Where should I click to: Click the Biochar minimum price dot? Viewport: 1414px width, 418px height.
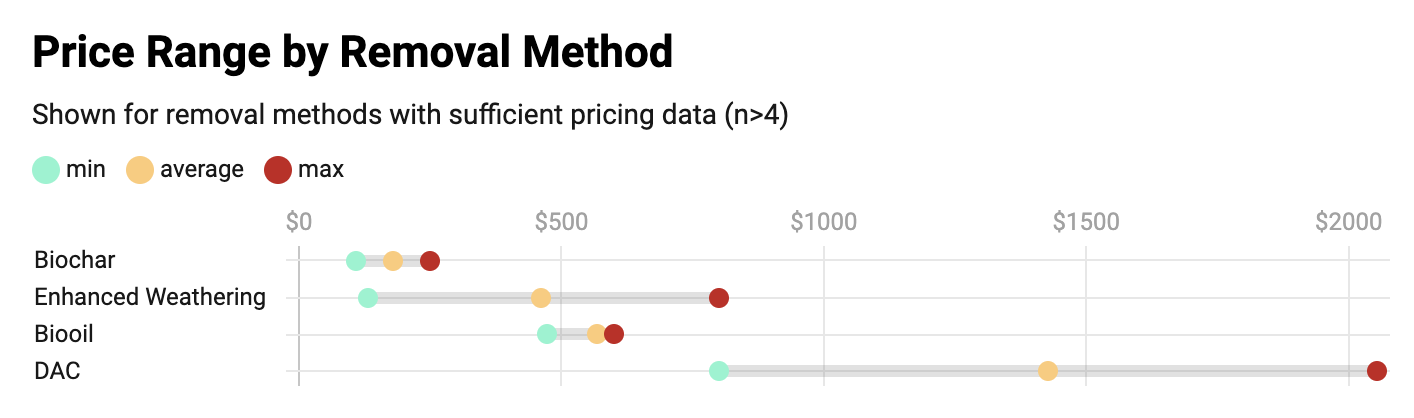(355, 261)
